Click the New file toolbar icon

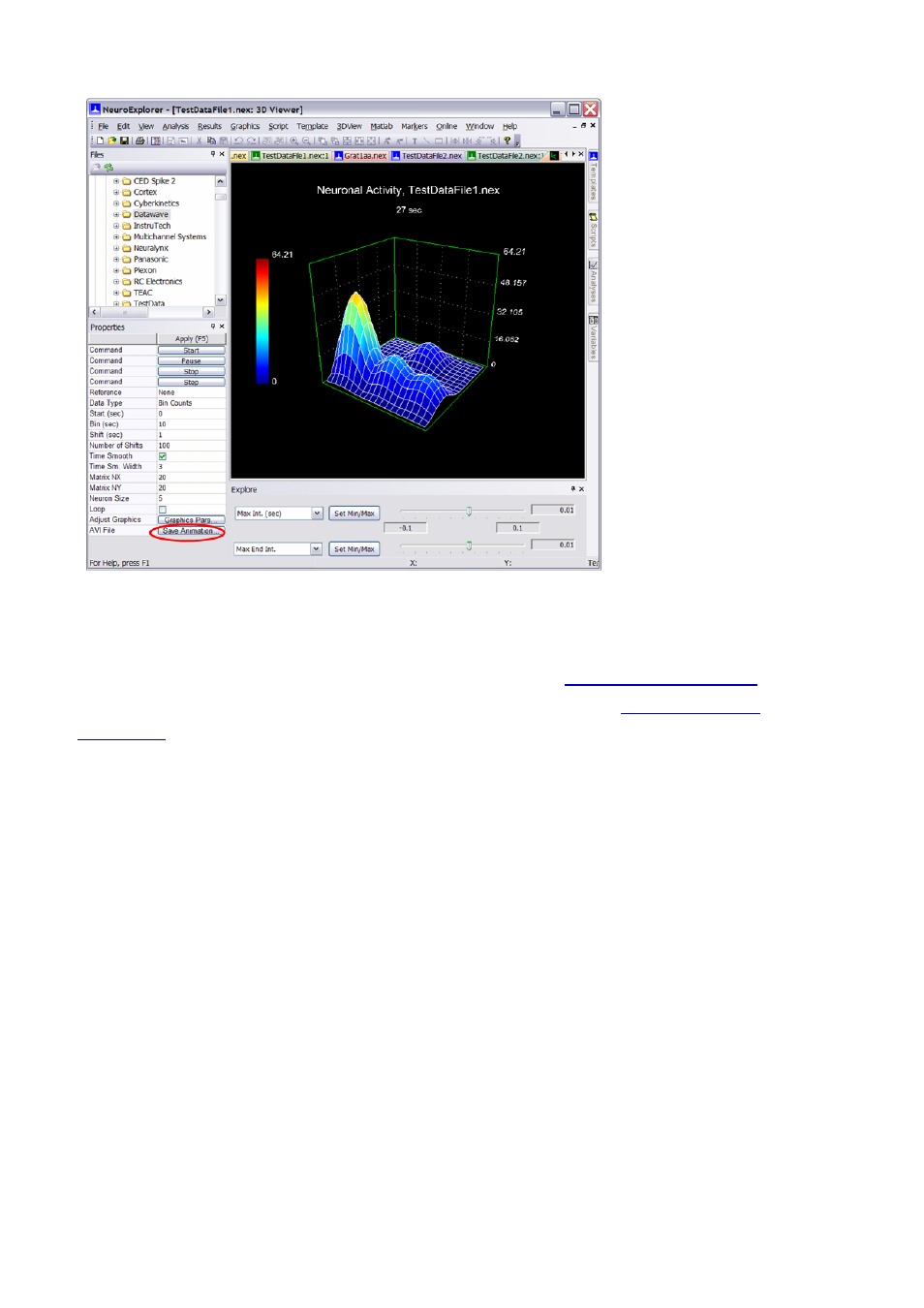(100, 140)
